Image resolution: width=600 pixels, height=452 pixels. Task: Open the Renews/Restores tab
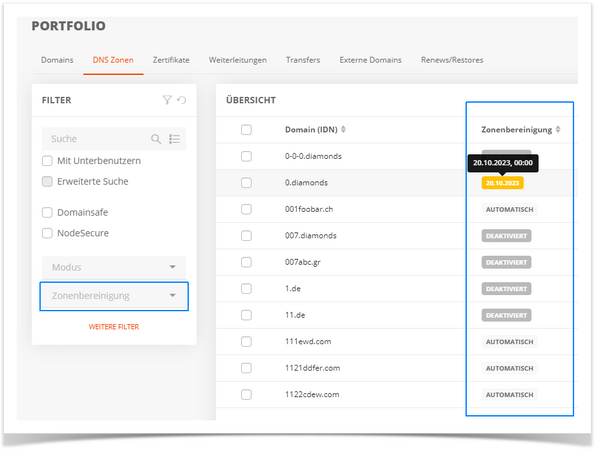[452, 60]
